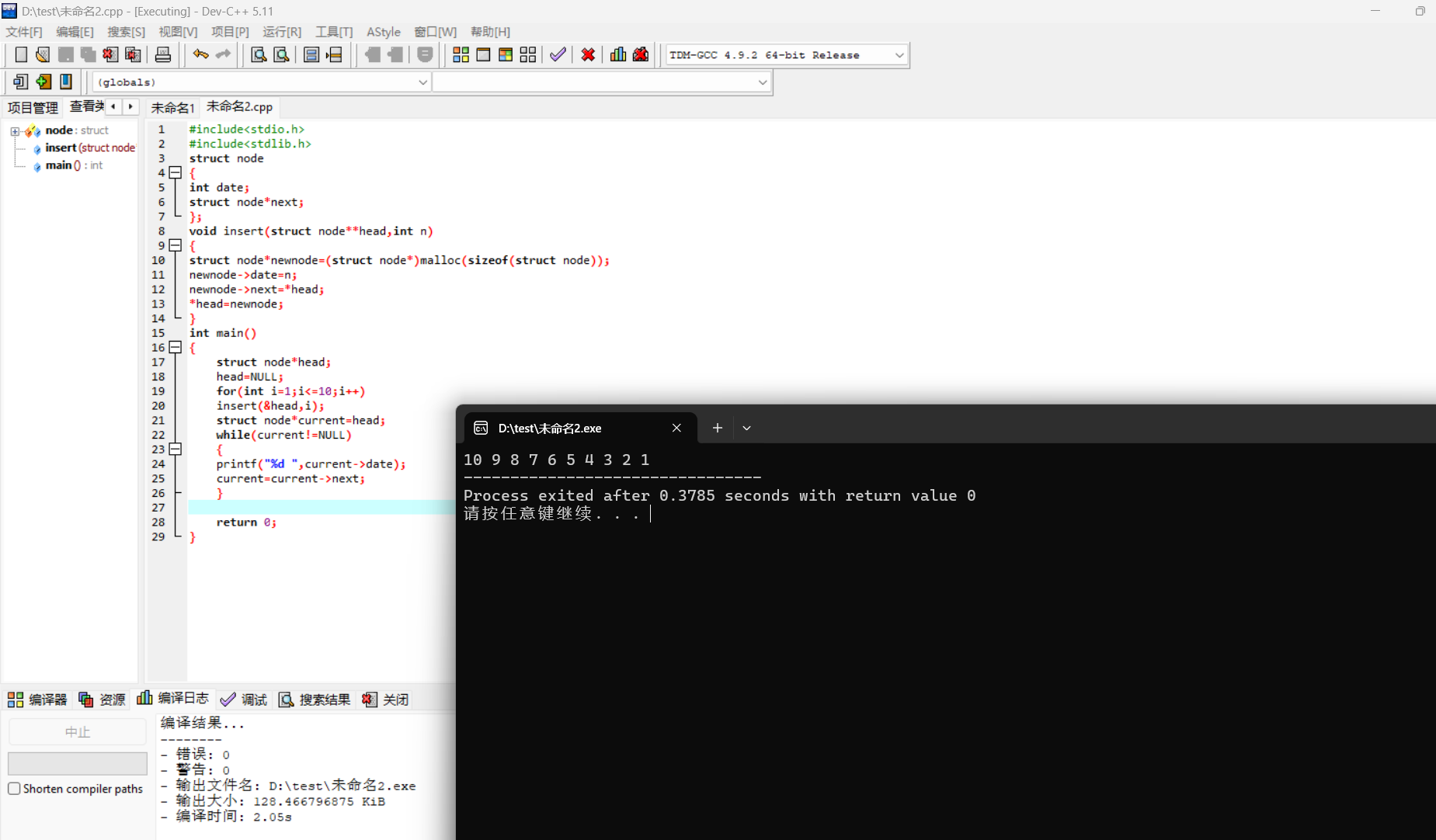Stop execution with the red X icon
This screenshot has width=1436, height=840.
pyautogui.click(x=588, y=54)
